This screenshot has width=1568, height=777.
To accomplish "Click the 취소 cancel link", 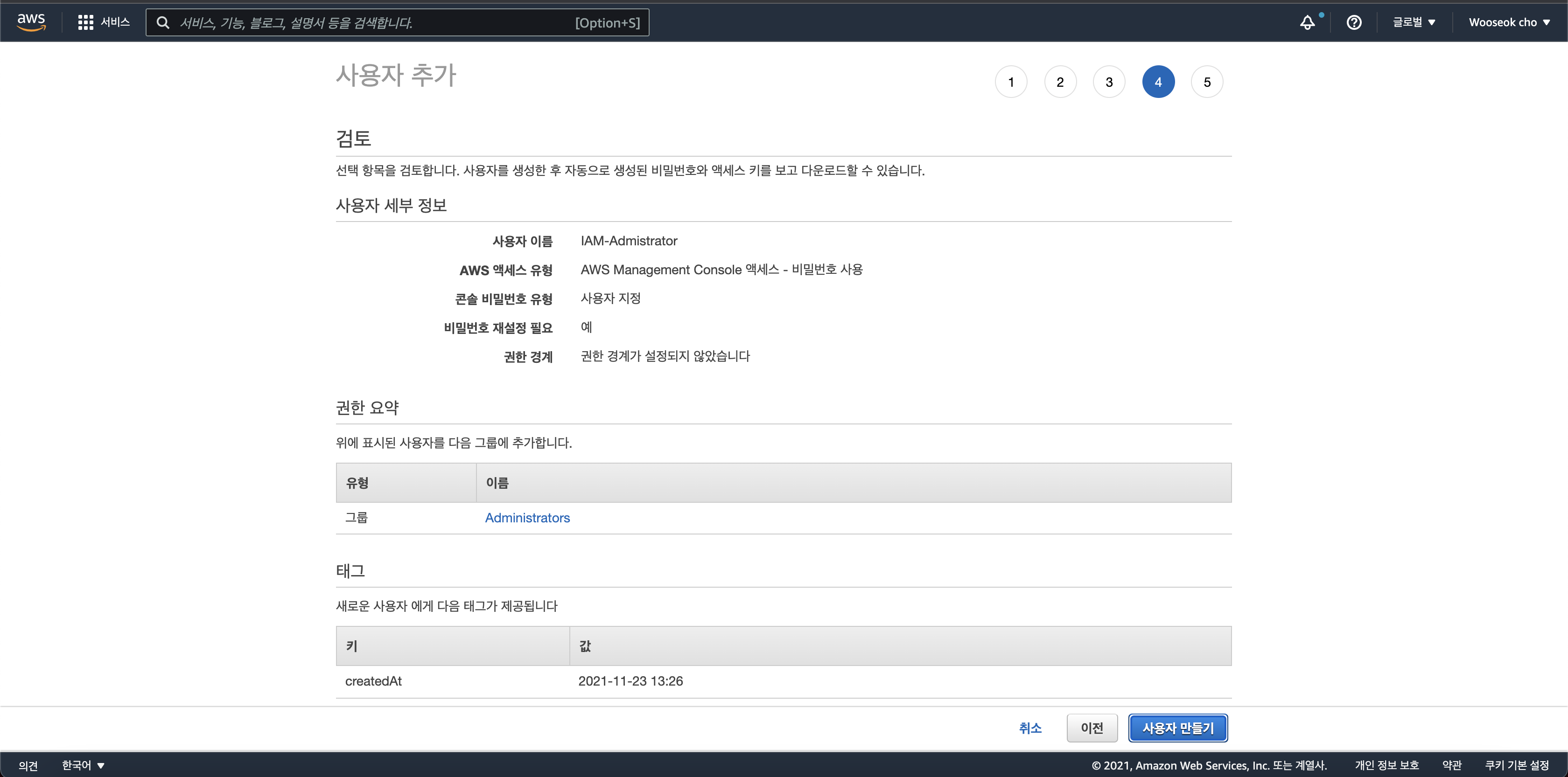I will pos(1030,728).
